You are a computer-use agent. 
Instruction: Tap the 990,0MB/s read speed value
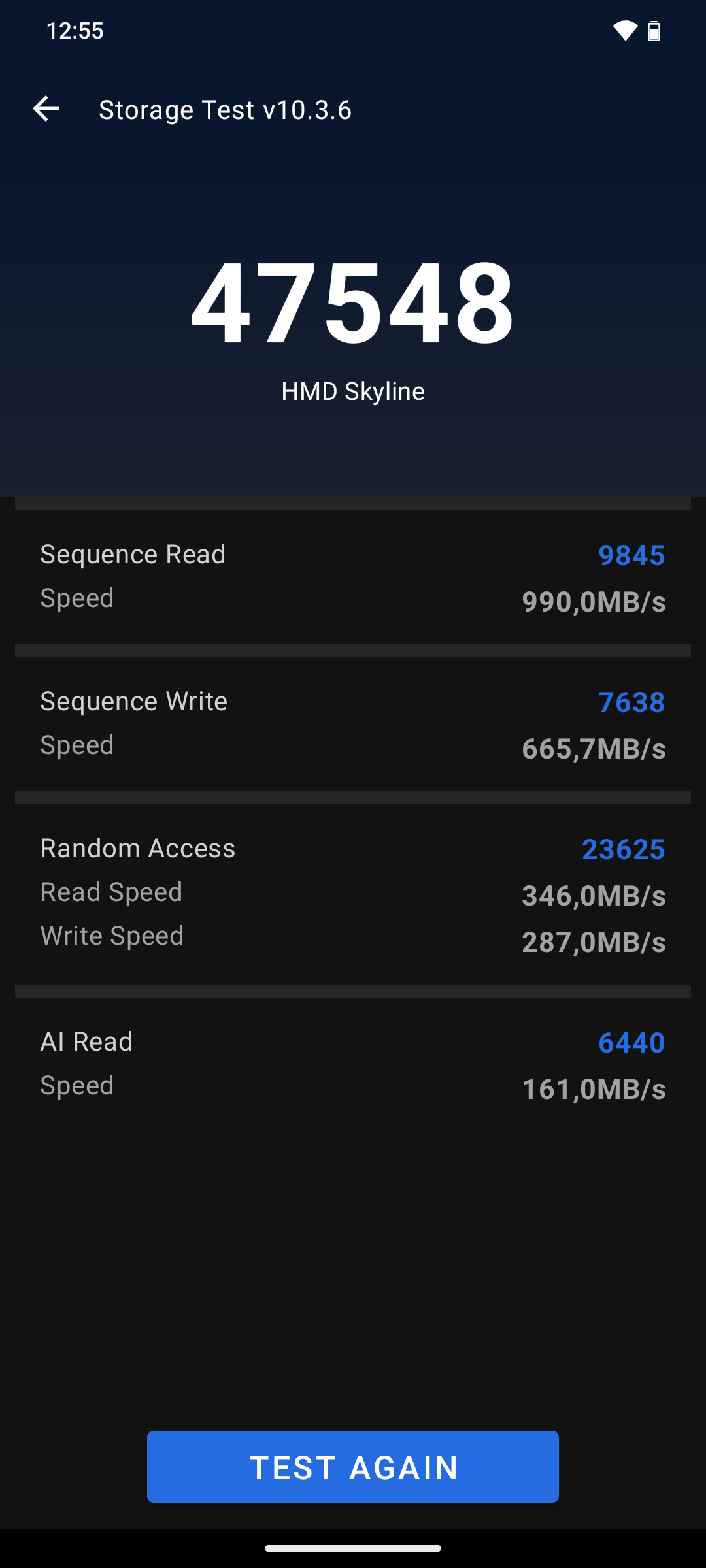(x=594, y=602)
